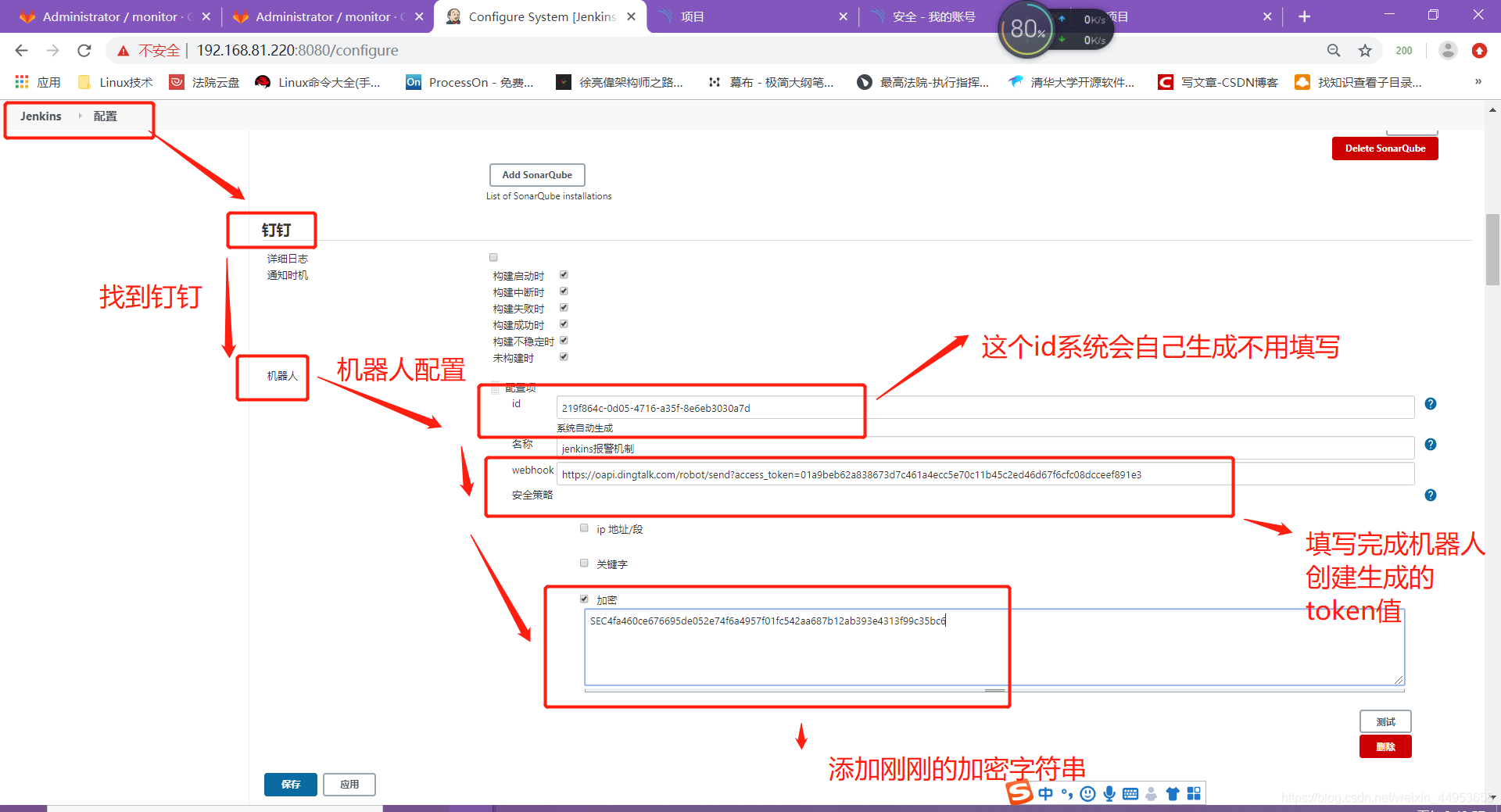Switch to the Configure System [Jenkins] tab
This screenshot has height=812, width=1501.
[x=541, y=16]
